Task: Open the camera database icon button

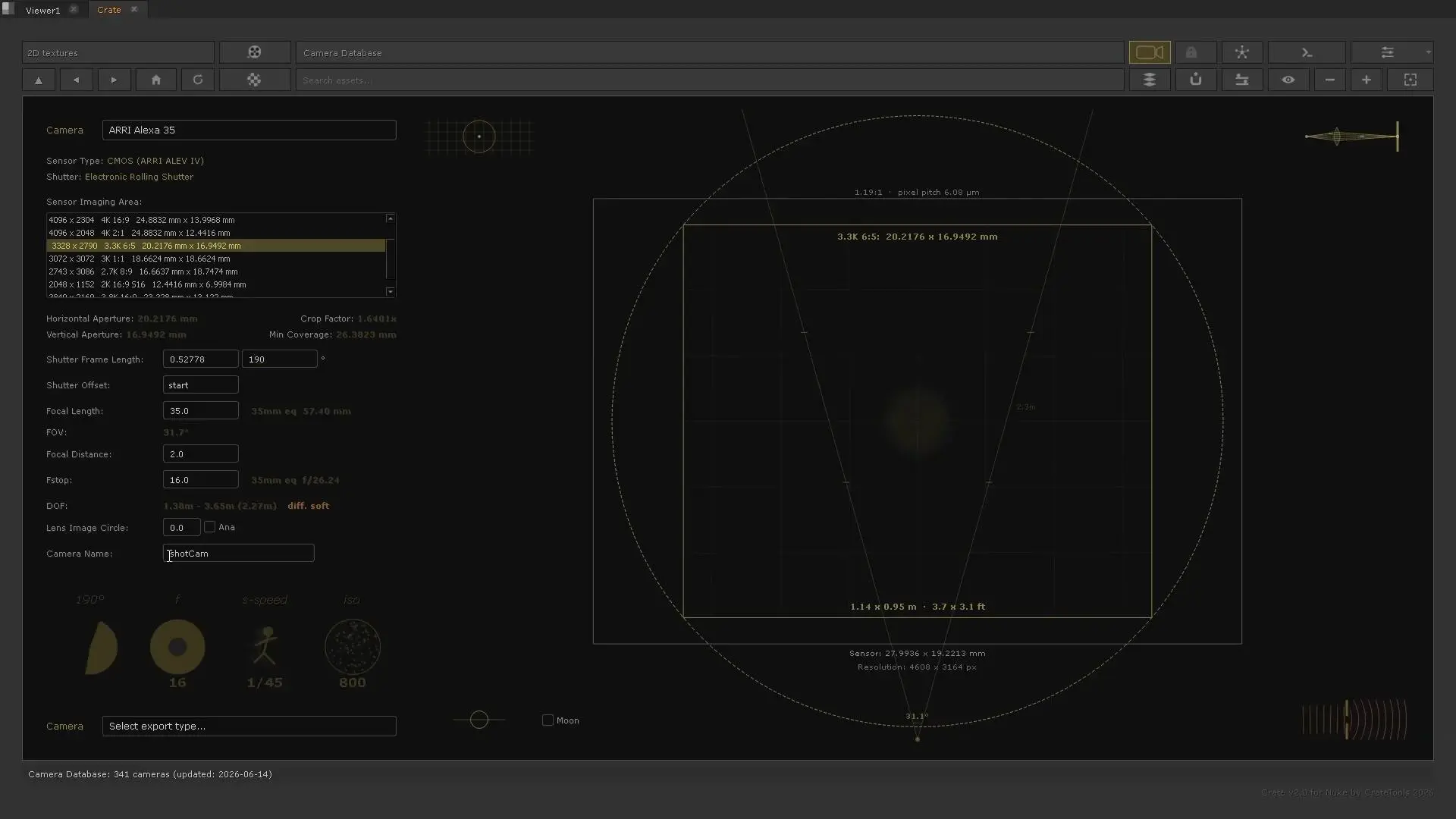Action: click(x=1149, y=52)
